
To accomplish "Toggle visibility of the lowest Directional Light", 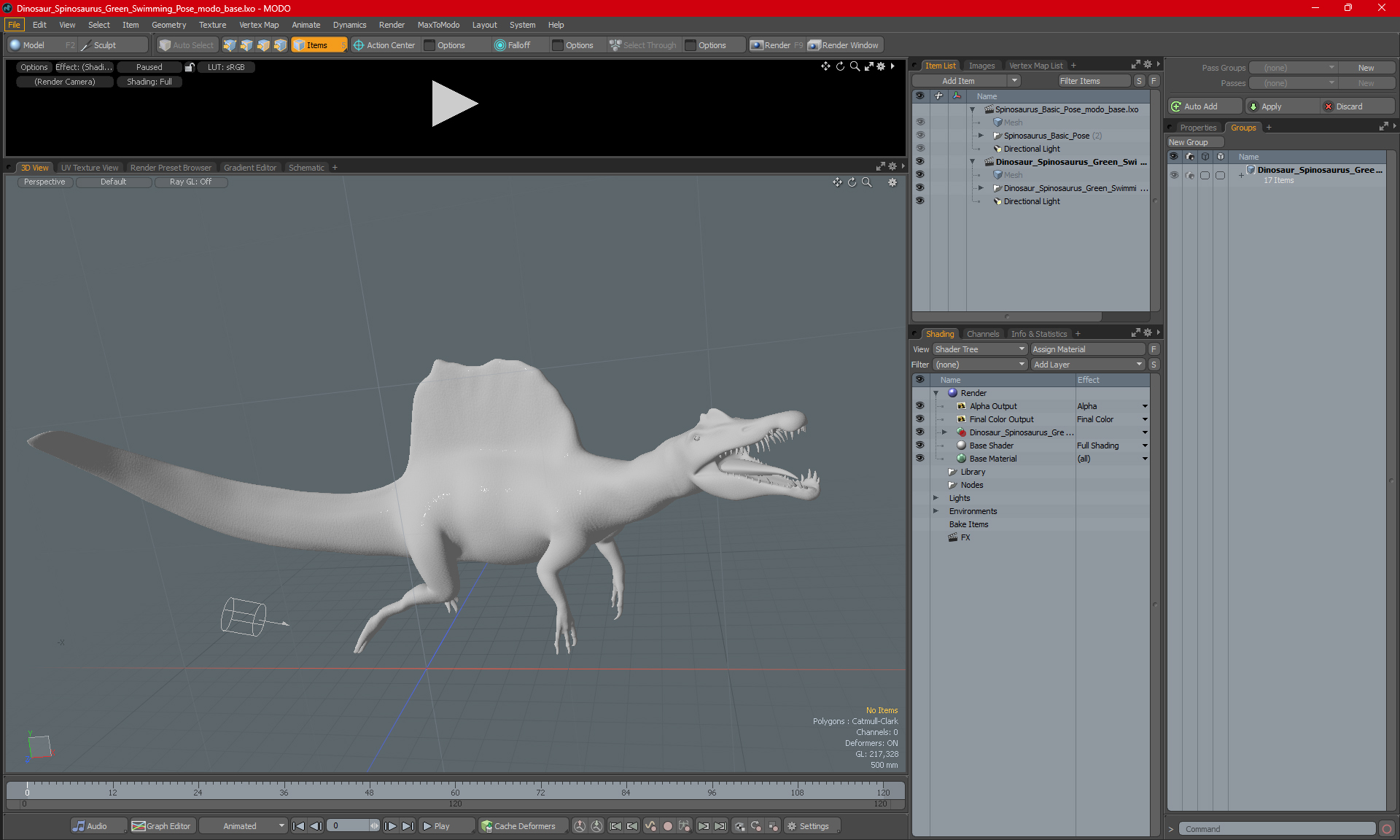I will coord(919,201).
